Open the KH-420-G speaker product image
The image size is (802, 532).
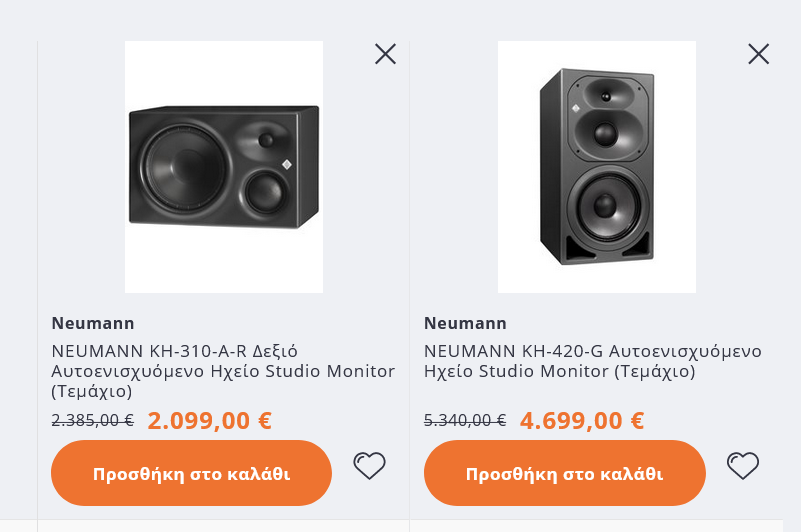596,166
